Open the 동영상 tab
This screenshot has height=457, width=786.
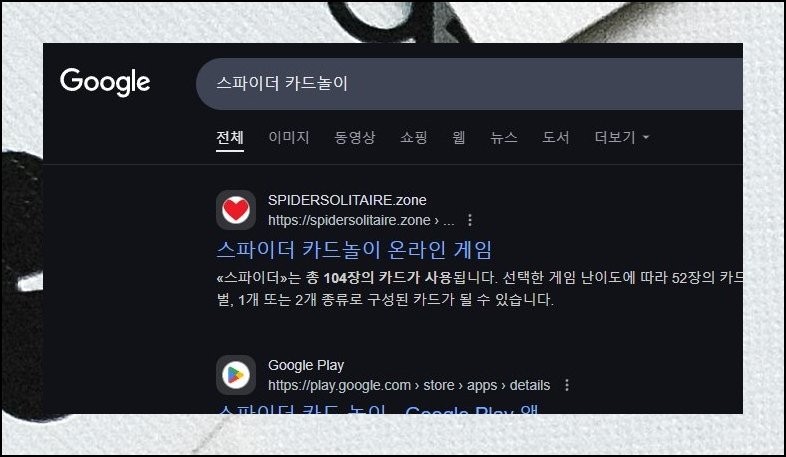pyautogui.click(x=354, y=137)
